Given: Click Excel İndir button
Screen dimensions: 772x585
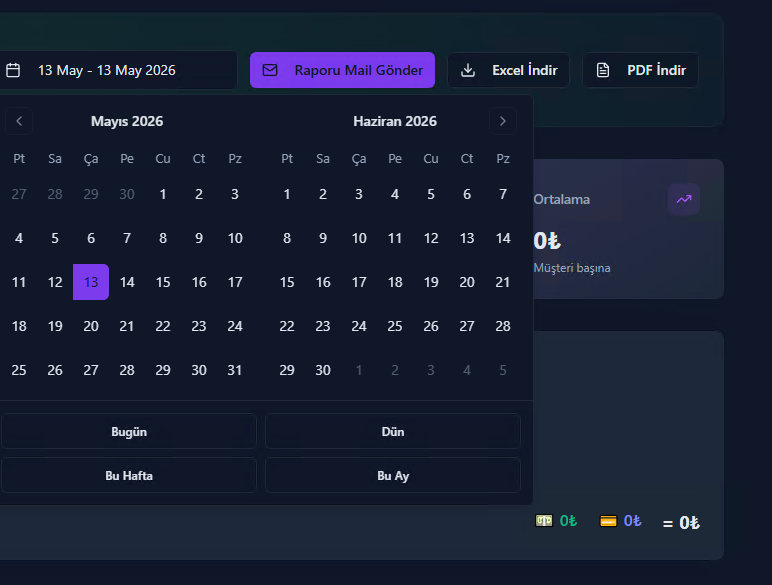Looking at the screenshot, I should (x=508, y=70).
